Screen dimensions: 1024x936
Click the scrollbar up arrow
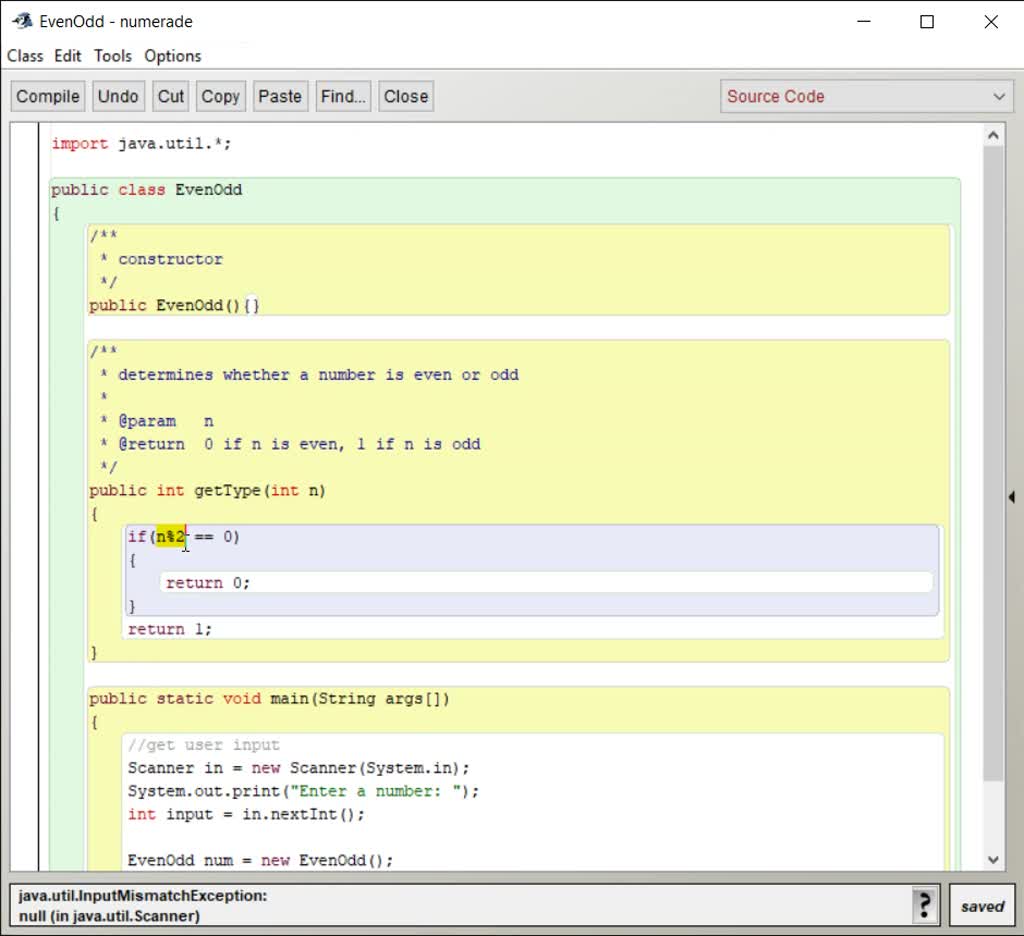993,133
